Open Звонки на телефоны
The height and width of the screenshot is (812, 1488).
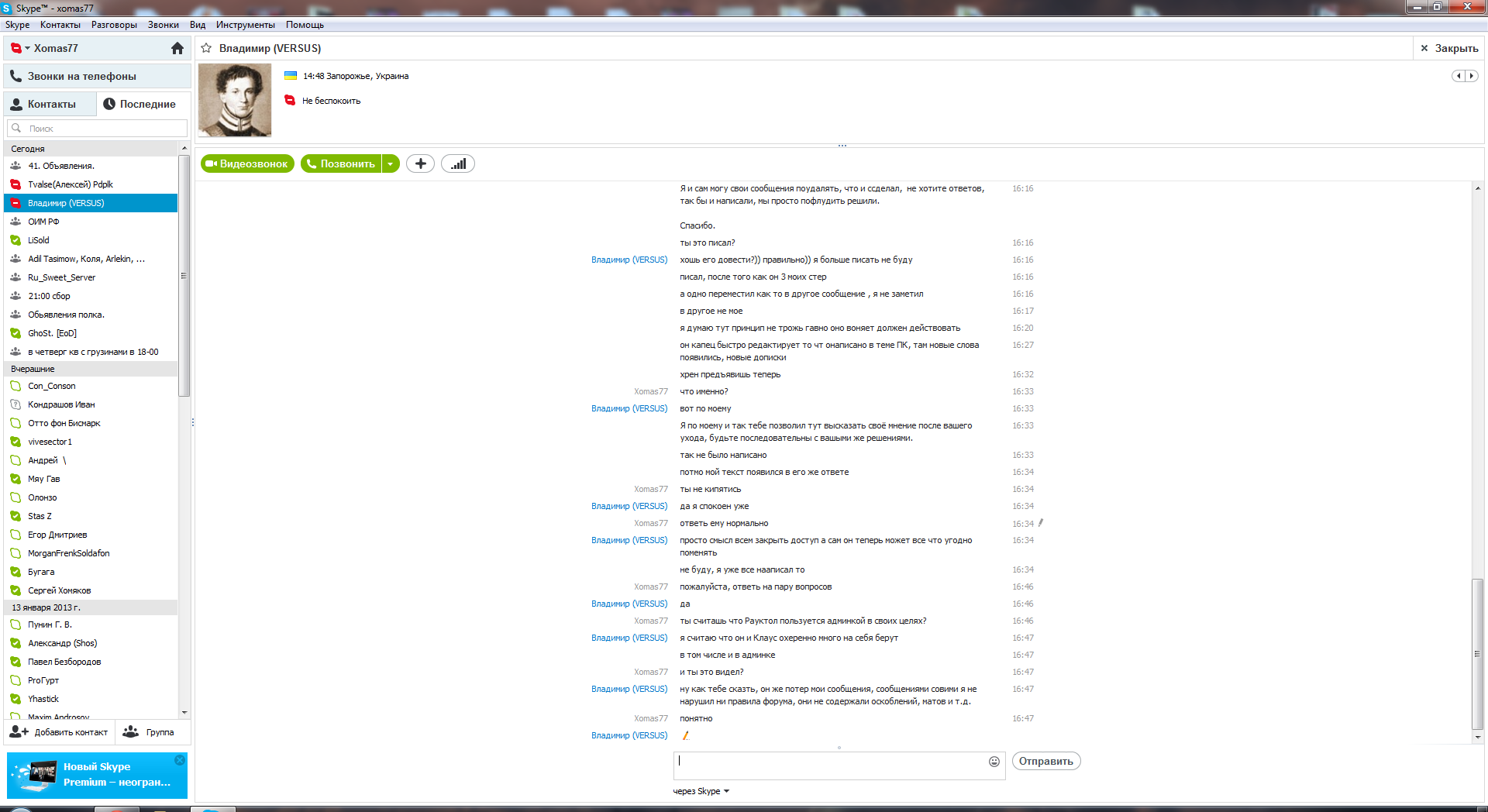pos(98,76)
